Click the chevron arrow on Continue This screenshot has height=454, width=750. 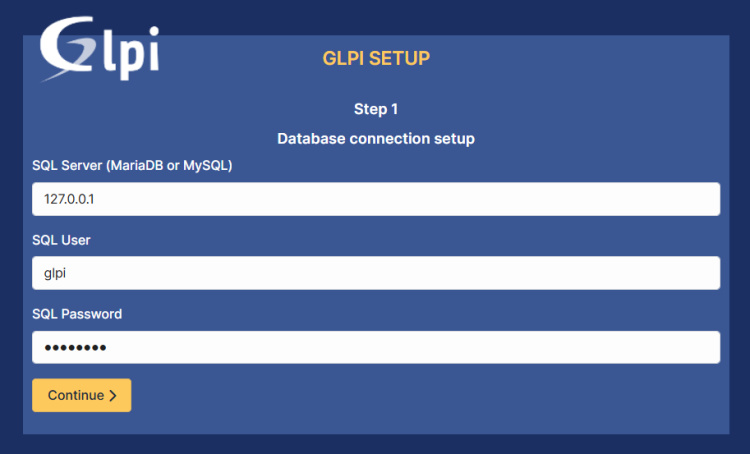(x=113, y=396)
